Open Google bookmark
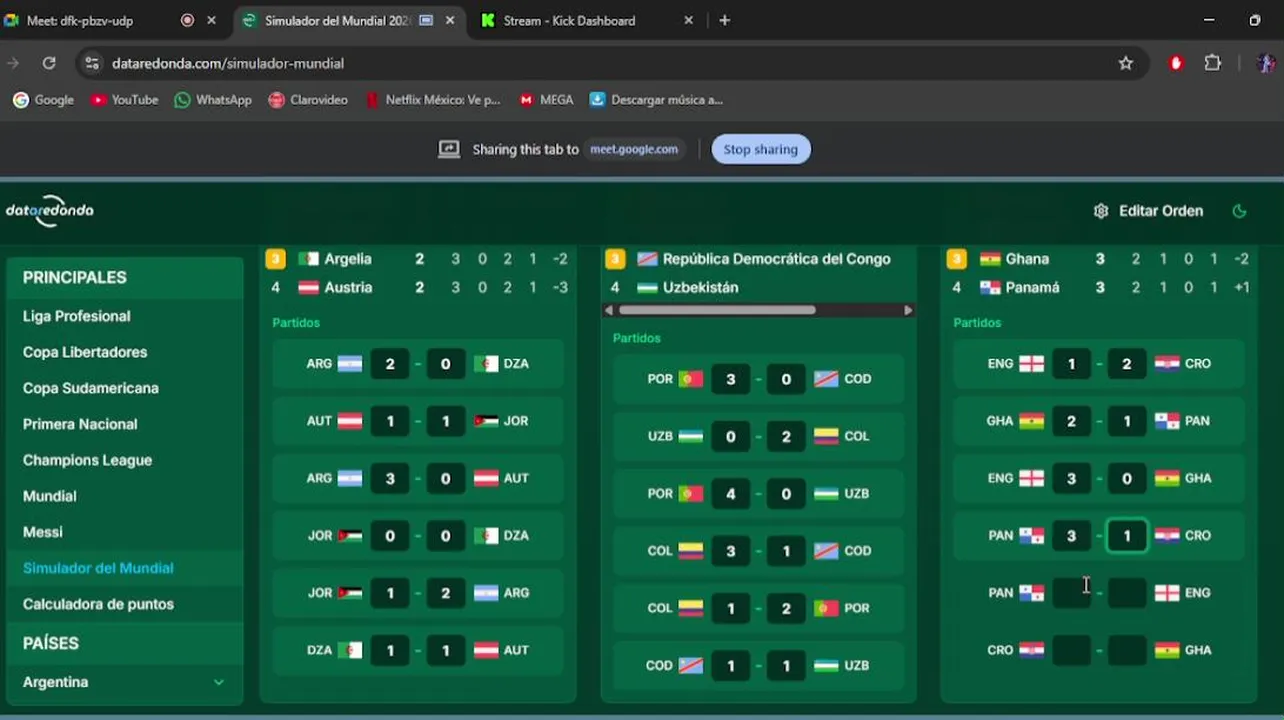The image size is (1284, 720). (x=43, y=100)
